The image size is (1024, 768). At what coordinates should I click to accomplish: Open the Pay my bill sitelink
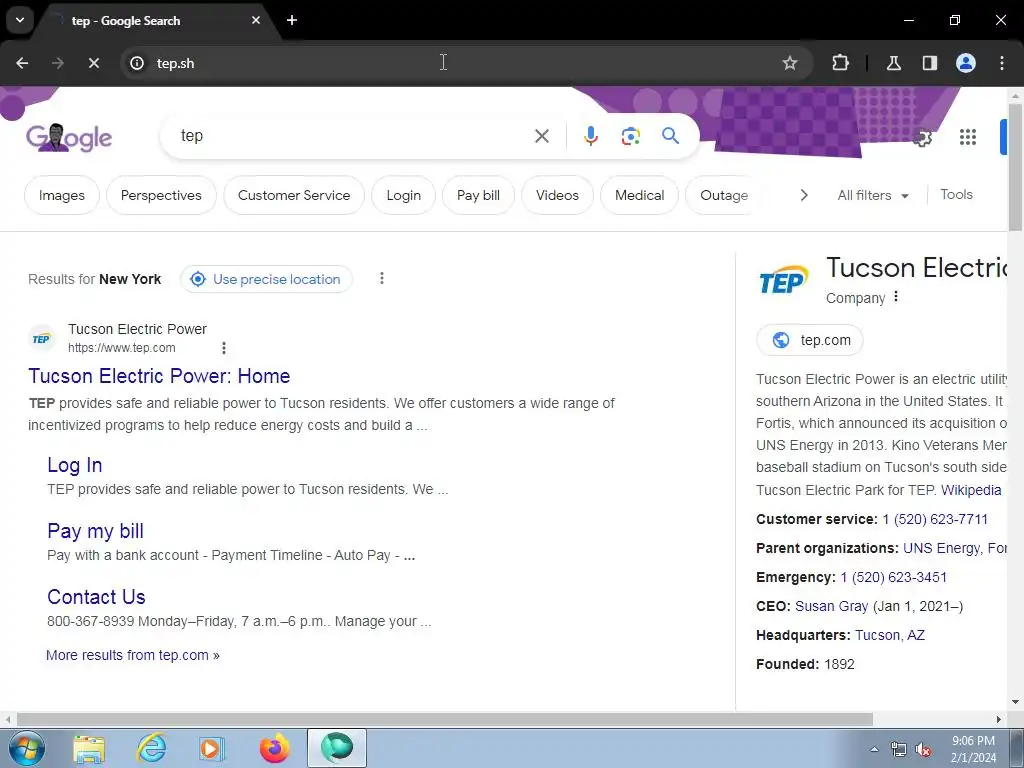95,531
